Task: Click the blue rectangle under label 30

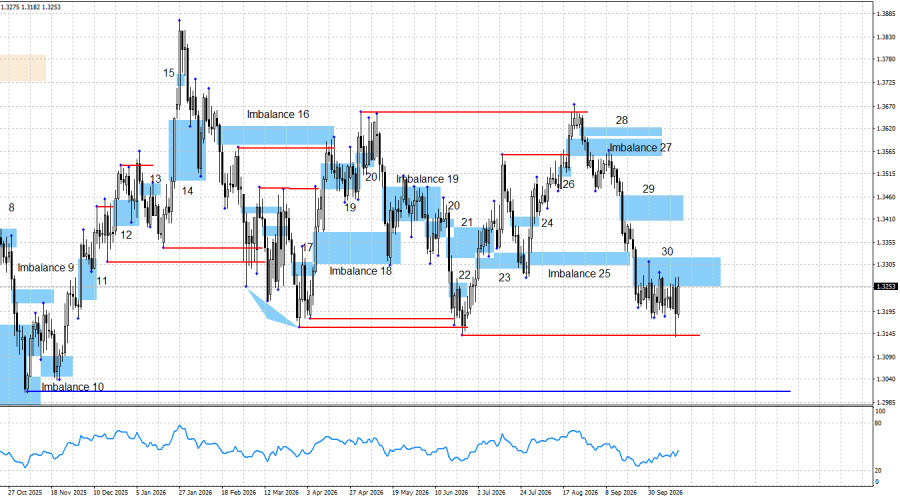Action: 677,272
